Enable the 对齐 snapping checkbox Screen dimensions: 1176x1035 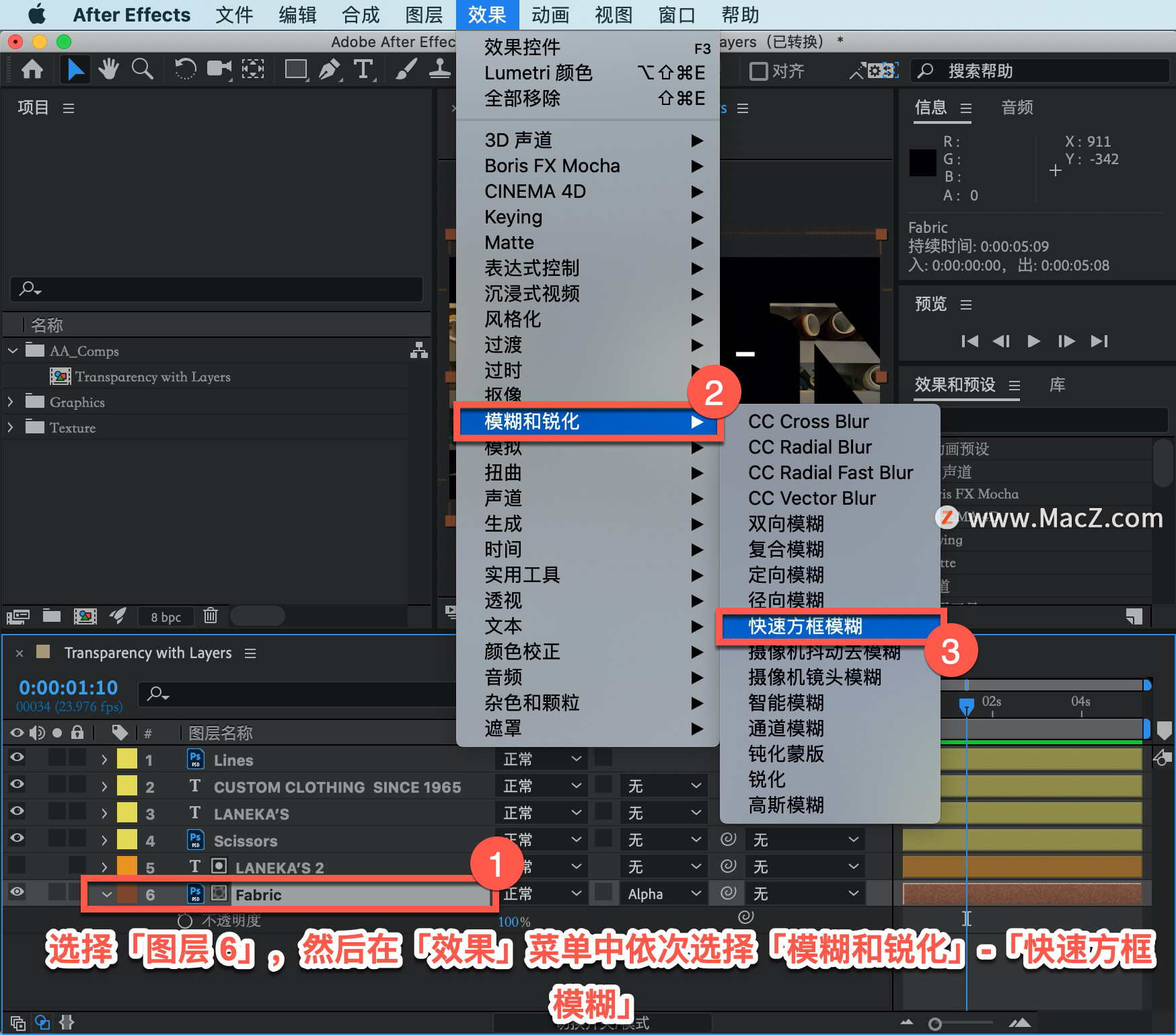pyautogui.click(x=758, y=71)
